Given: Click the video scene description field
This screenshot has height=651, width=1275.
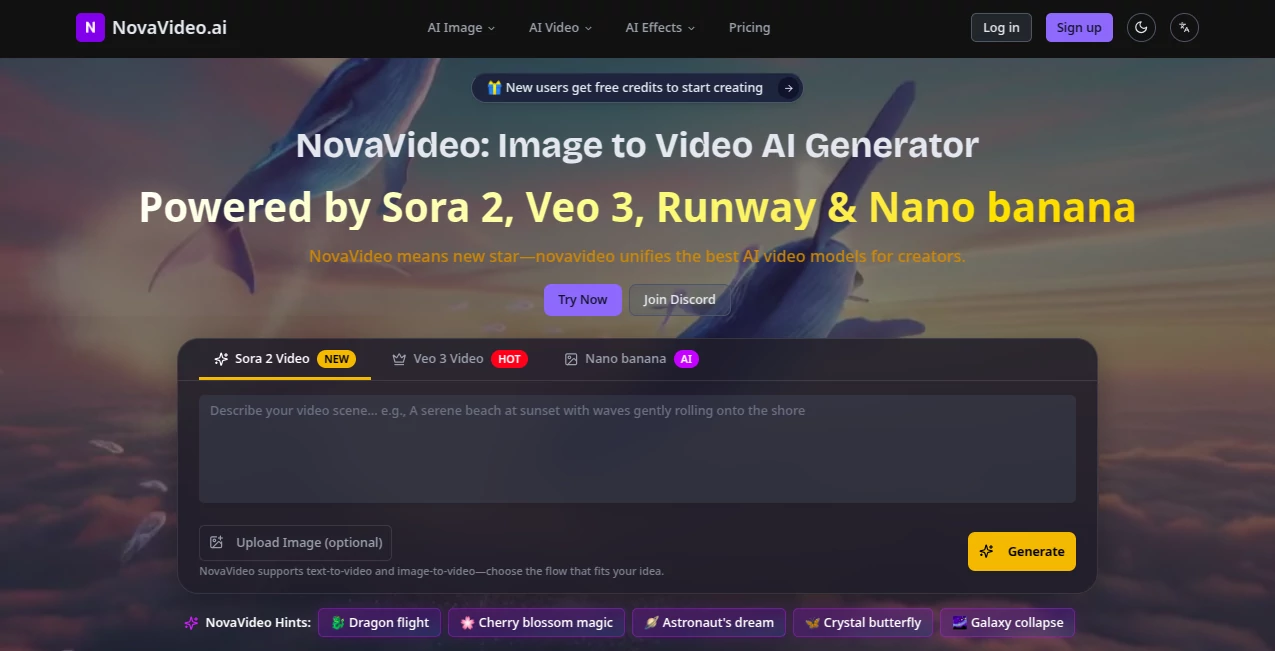Looking at the screenshot, I should tap(637, 449).
